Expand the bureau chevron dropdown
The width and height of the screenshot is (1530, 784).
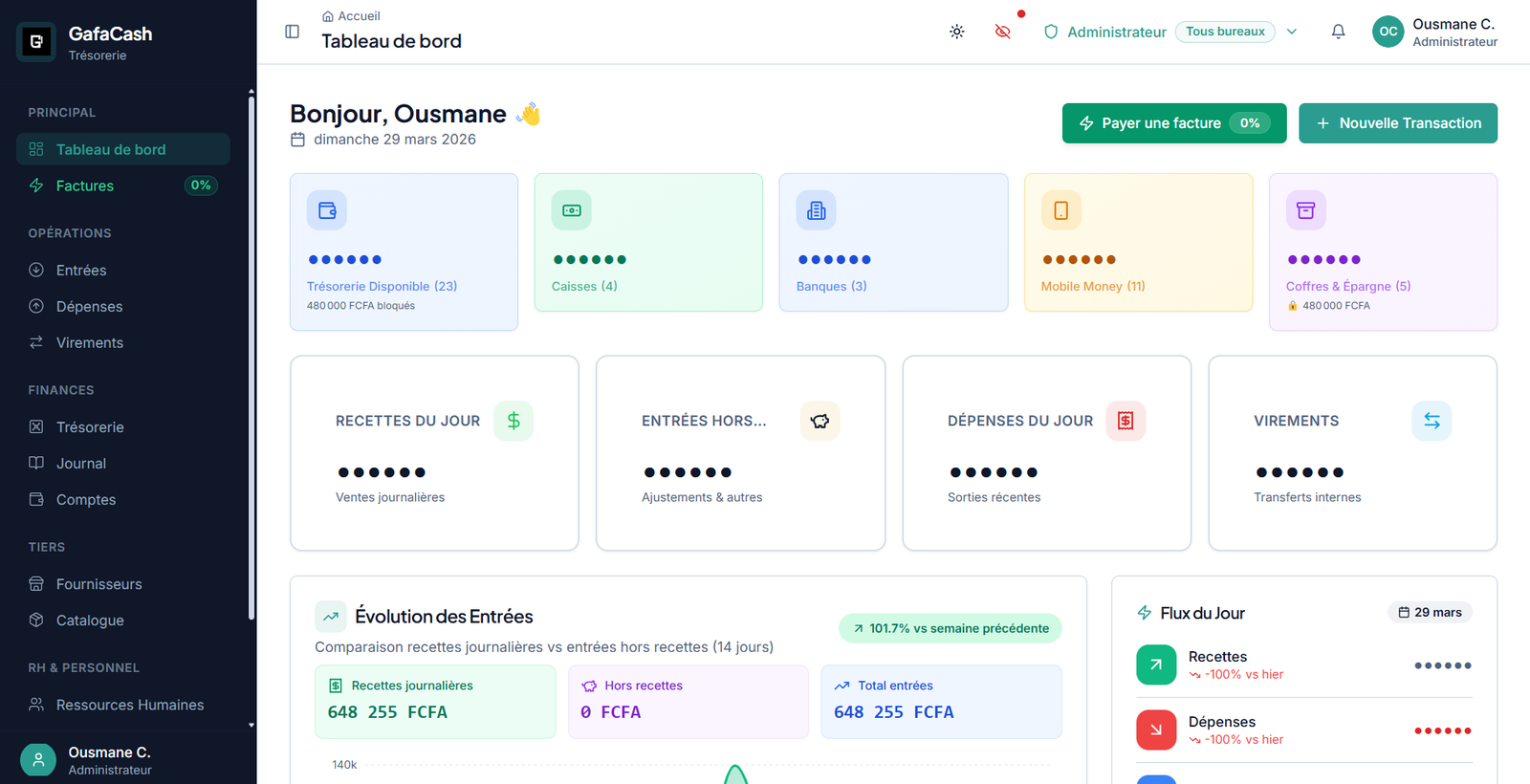point(1292,32)
